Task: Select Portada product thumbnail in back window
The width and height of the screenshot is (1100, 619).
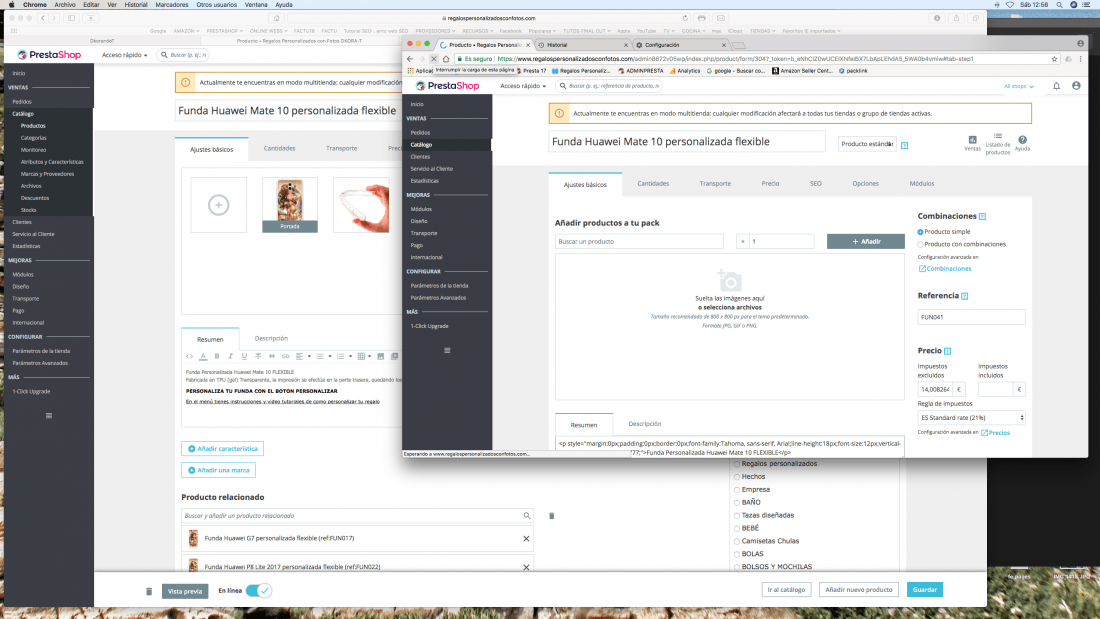Action: [290, 205]
